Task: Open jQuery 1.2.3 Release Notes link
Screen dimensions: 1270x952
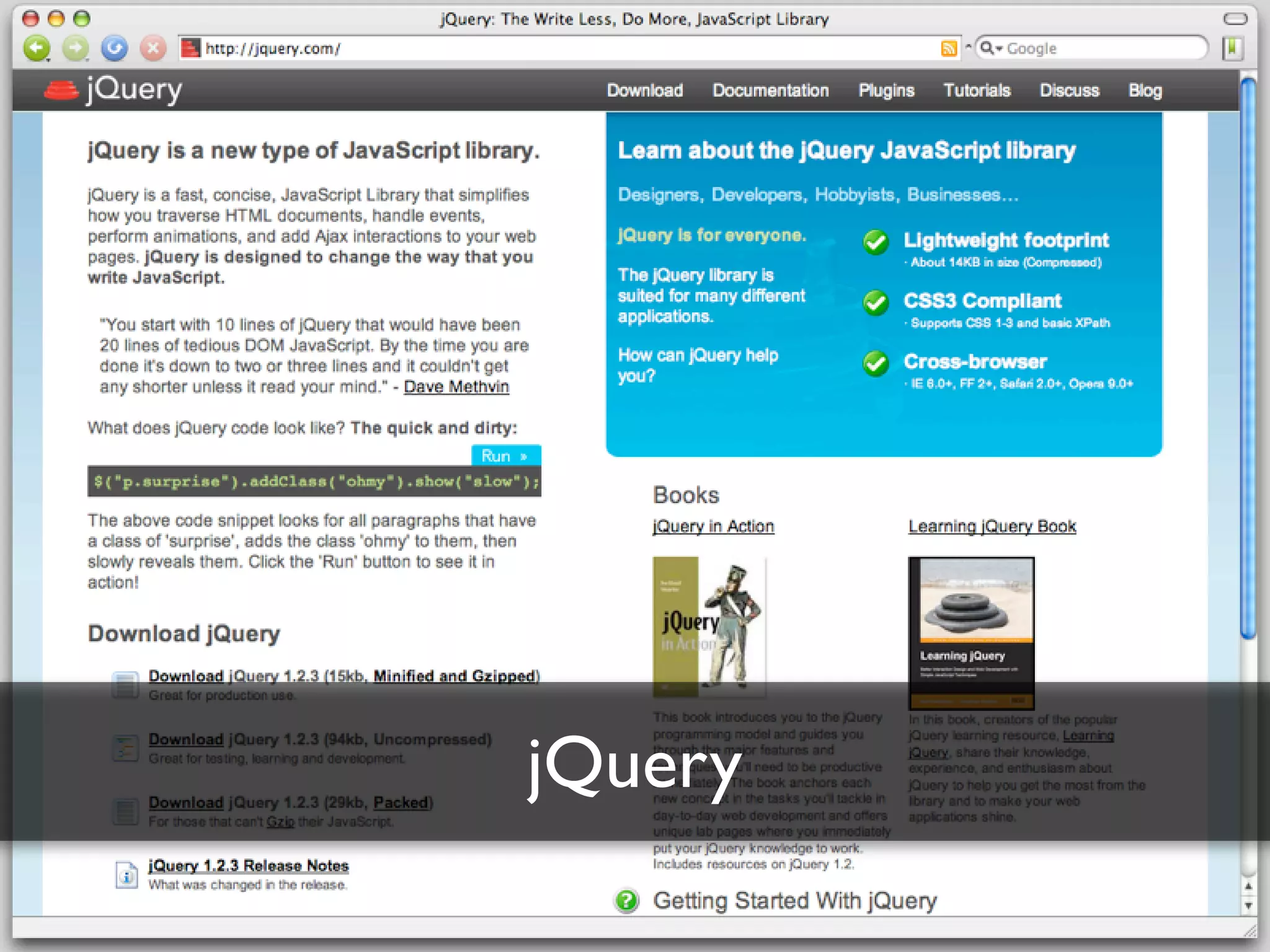Action: [x=248, y=866]
